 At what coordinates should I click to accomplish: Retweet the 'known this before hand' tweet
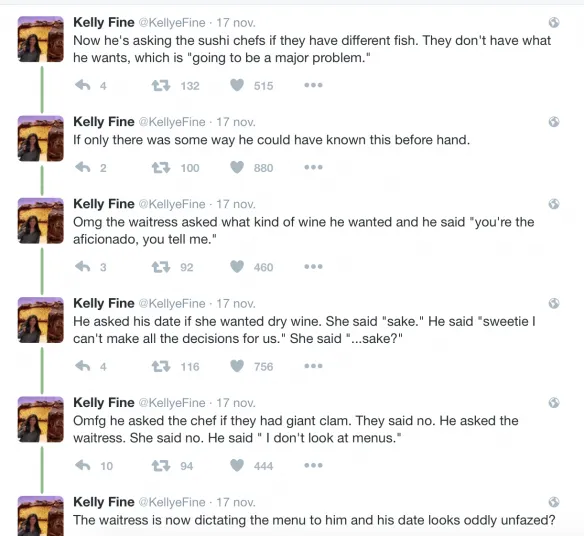161,168
